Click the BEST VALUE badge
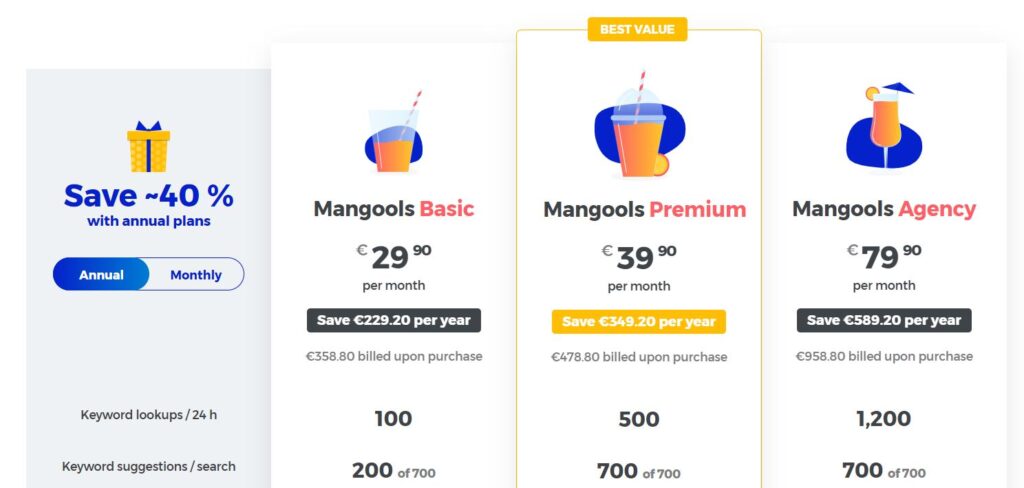The width and height of the screenshot is (1024, 488). 638,29
